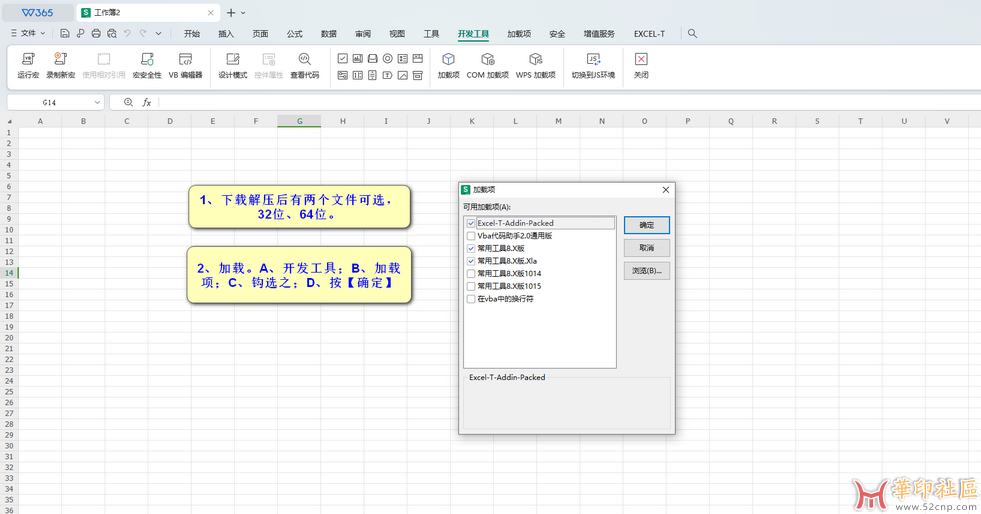This screenshot has height=514, width=981.
Task: Open the Name Box dropdown arrow
Action: point(97,102)
